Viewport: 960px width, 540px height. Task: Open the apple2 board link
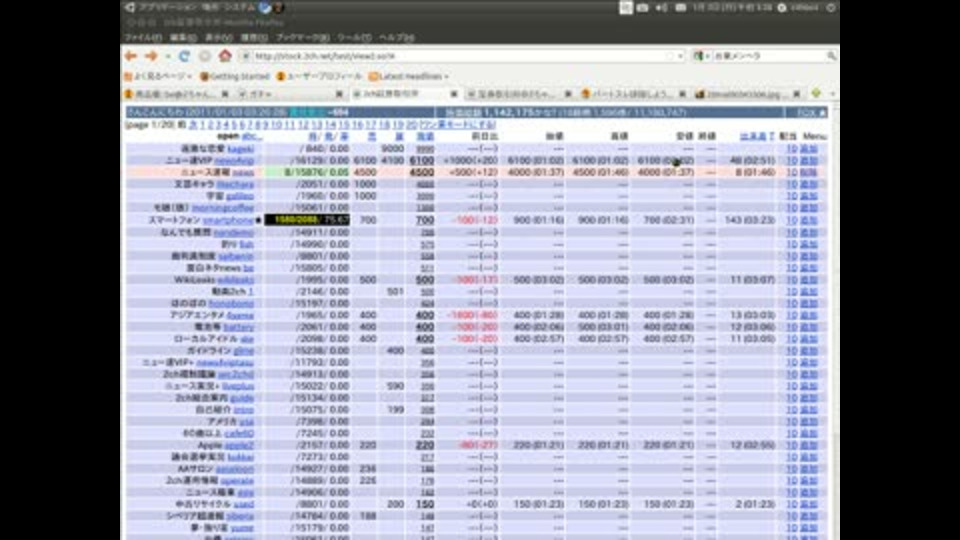point(239,446)
